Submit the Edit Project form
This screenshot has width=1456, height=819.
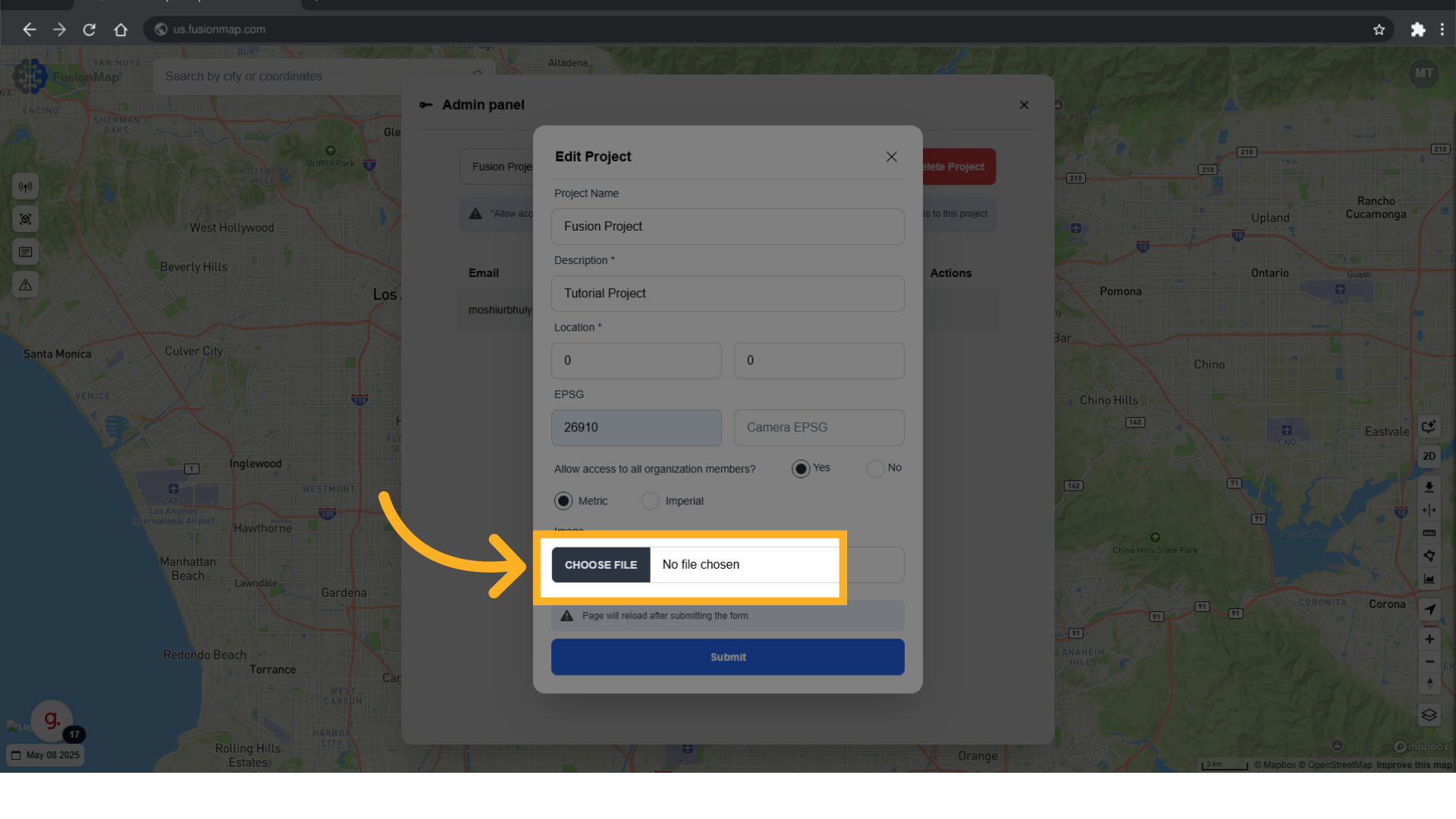coord(728,657)
